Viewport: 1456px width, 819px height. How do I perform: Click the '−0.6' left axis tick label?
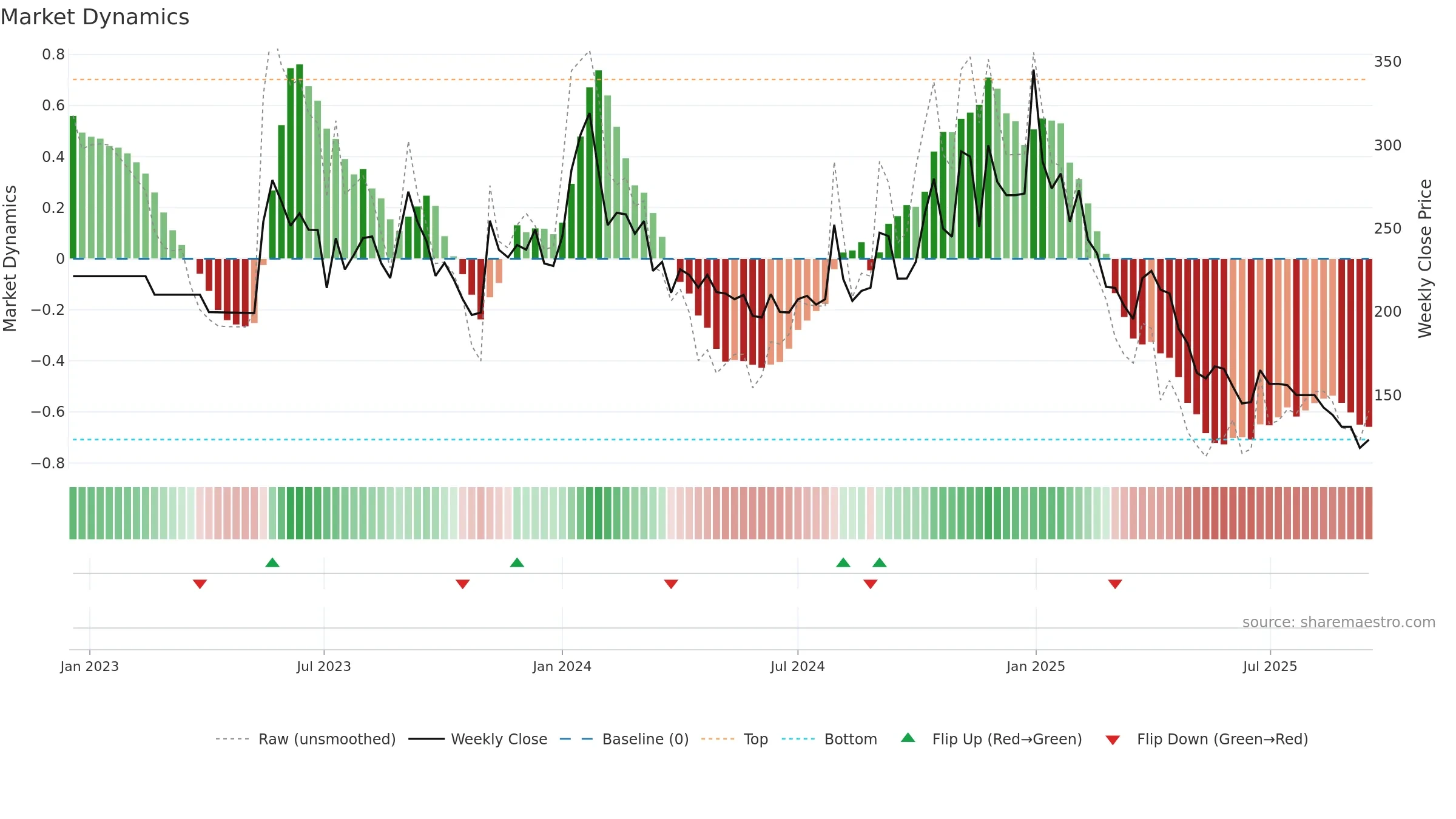(x=48, y=412)
